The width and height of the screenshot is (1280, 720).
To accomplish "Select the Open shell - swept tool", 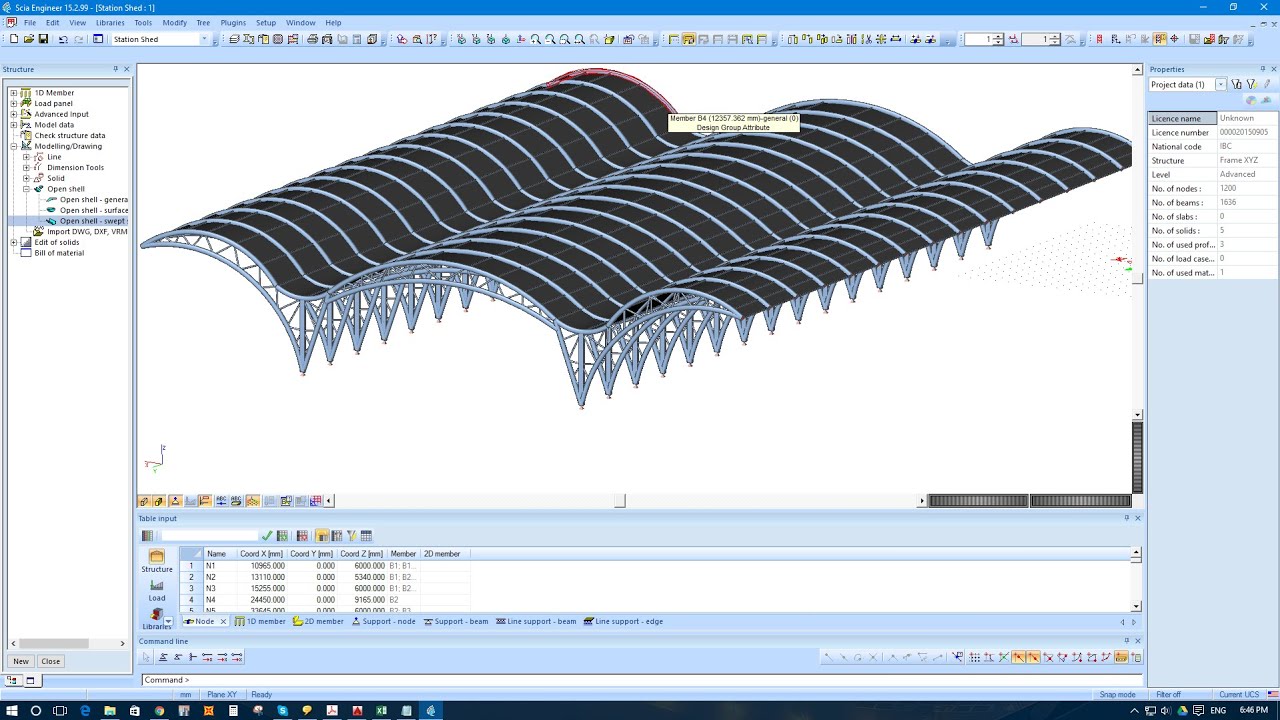I will 90,221.
